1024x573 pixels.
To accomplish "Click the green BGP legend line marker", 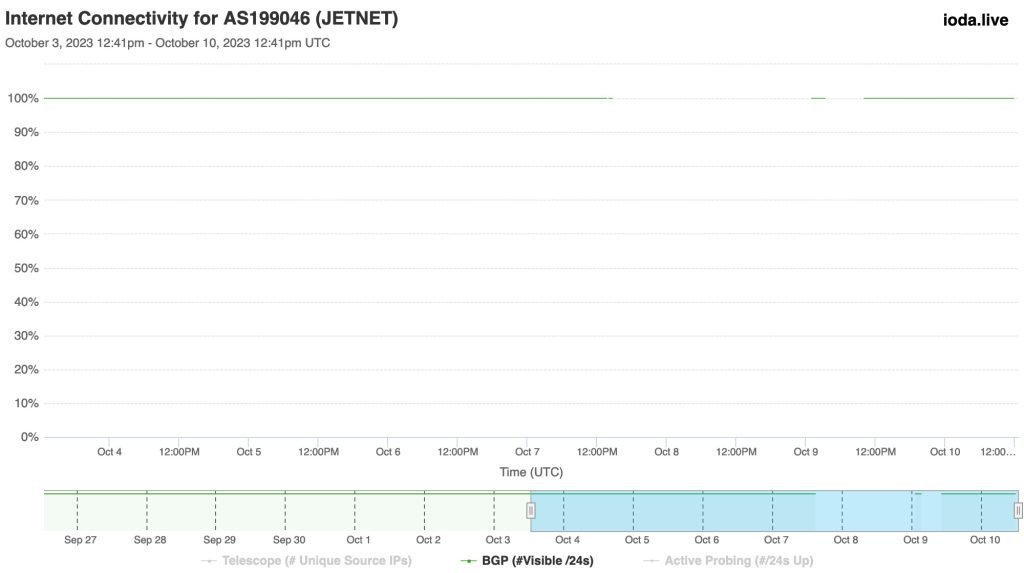I will [x=468, y=561].
